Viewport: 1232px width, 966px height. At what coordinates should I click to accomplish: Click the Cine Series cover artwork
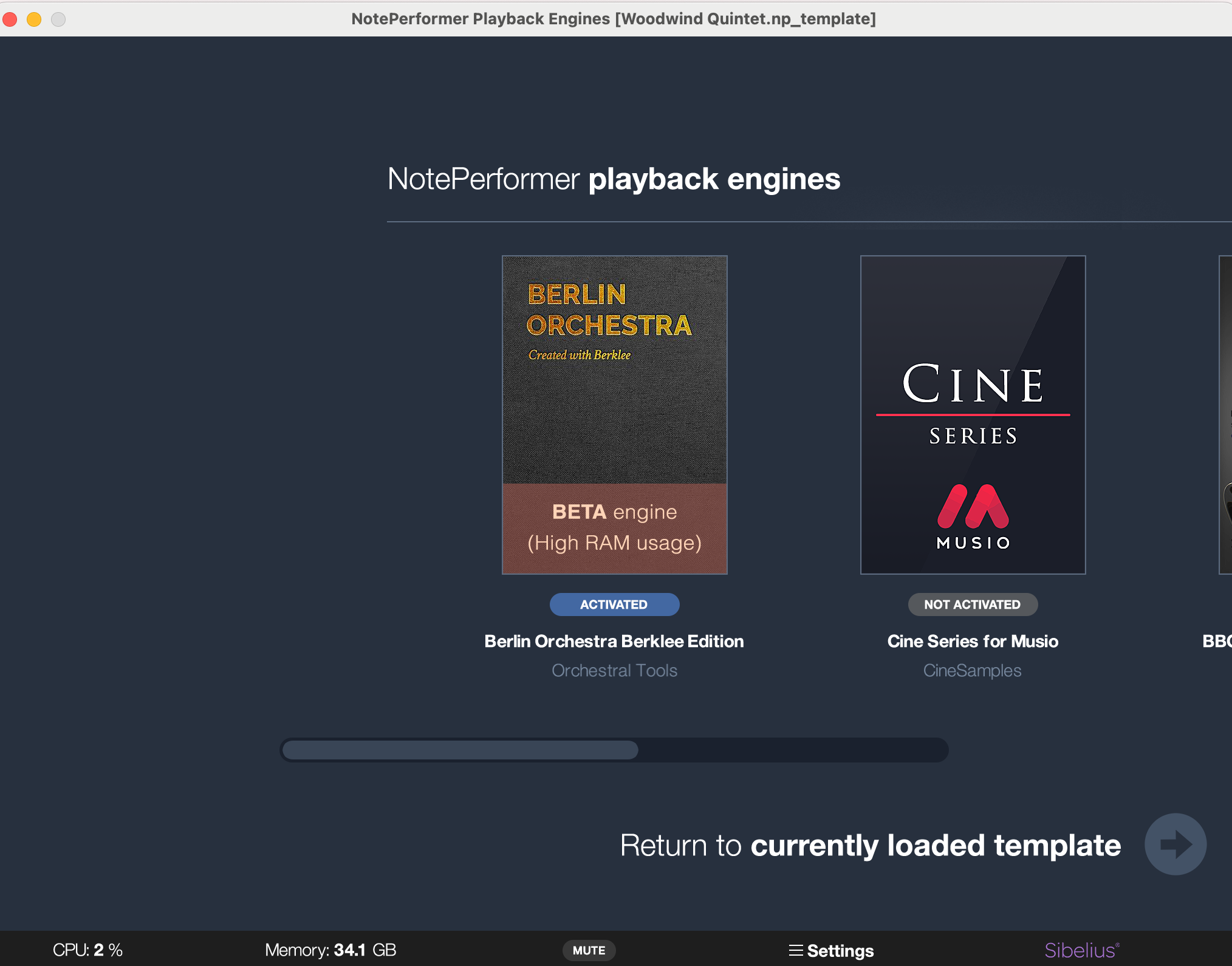[x=972, y=413]
